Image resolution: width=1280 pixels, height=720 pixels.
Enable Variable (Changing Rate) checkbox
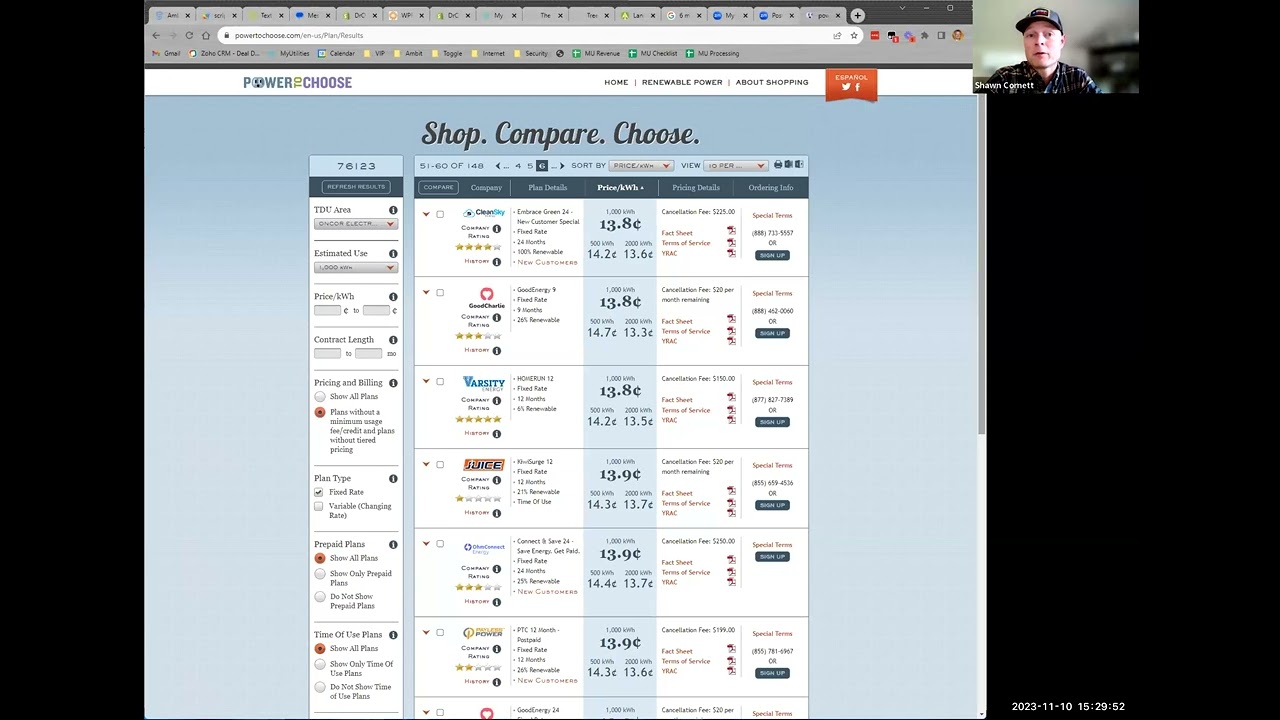(x=319, y=506)
